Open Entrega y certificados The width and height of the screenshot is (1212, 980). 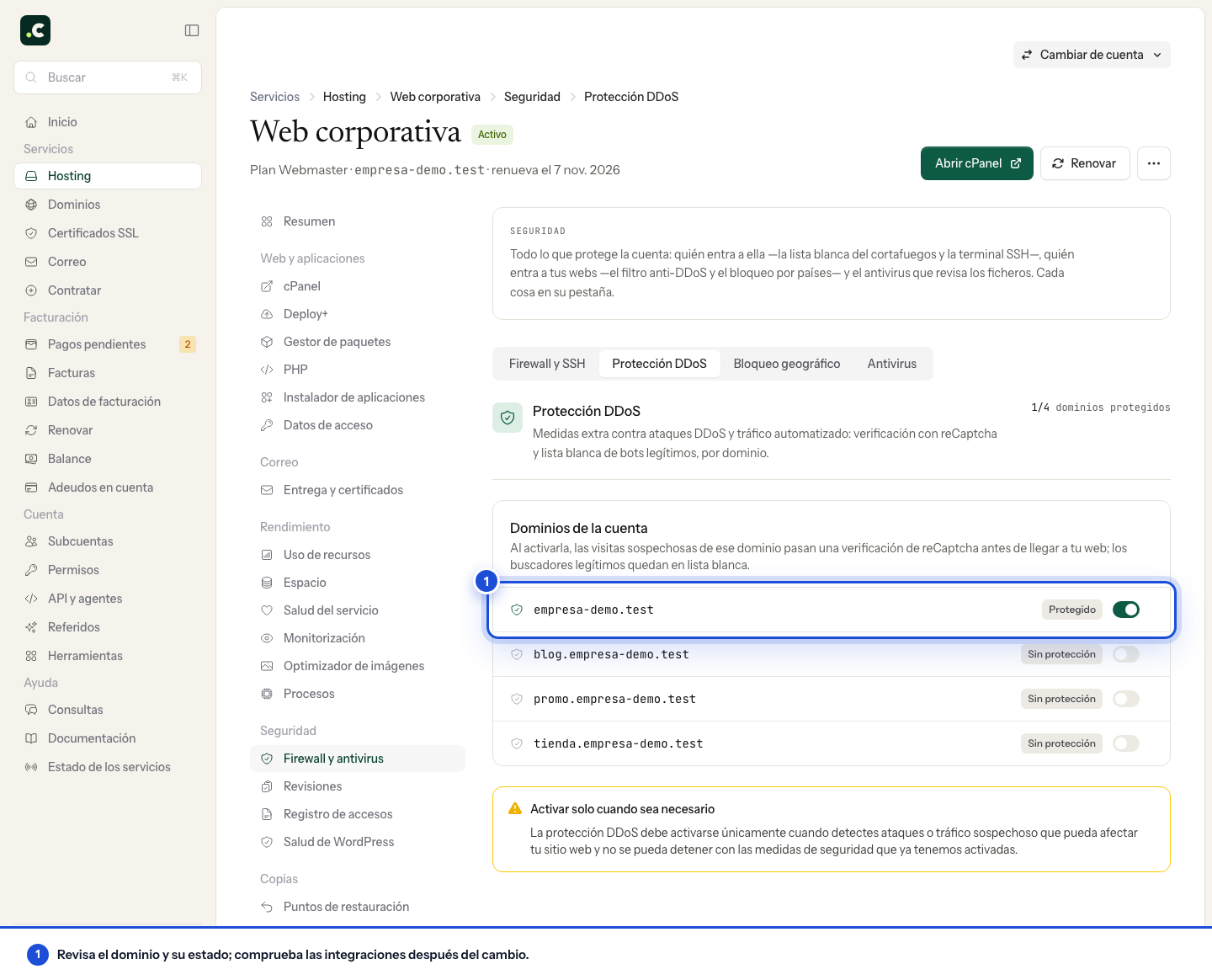[x=358, y=490]
